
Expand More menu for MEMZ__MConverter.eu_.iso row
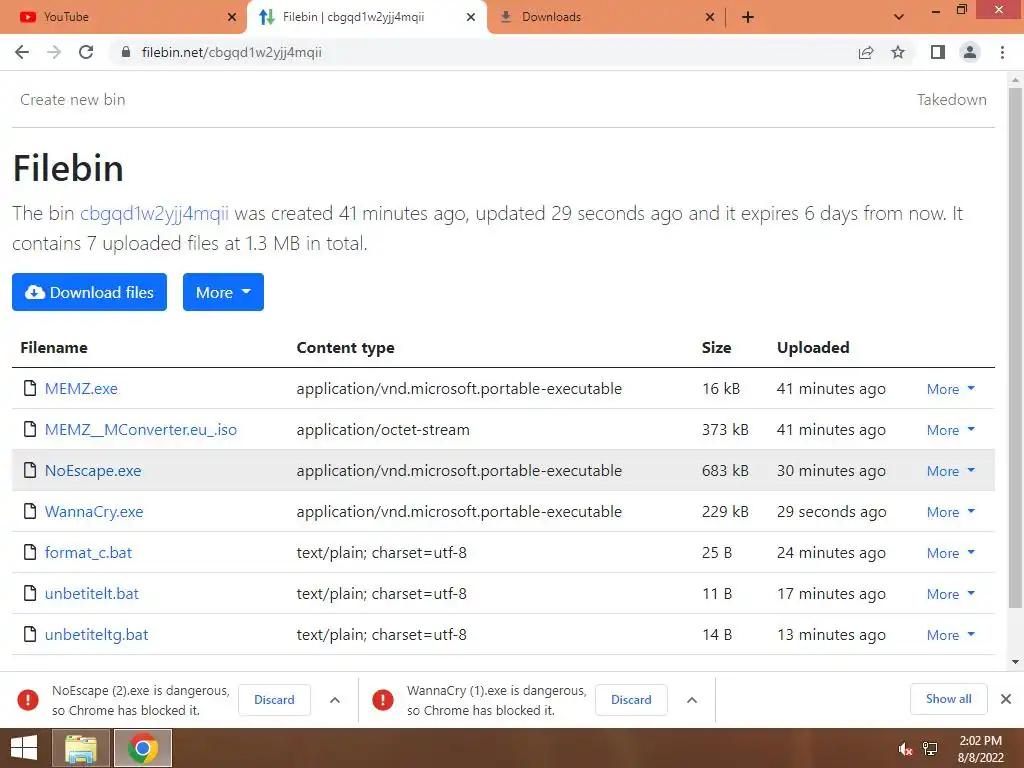[x=950, y=430]
